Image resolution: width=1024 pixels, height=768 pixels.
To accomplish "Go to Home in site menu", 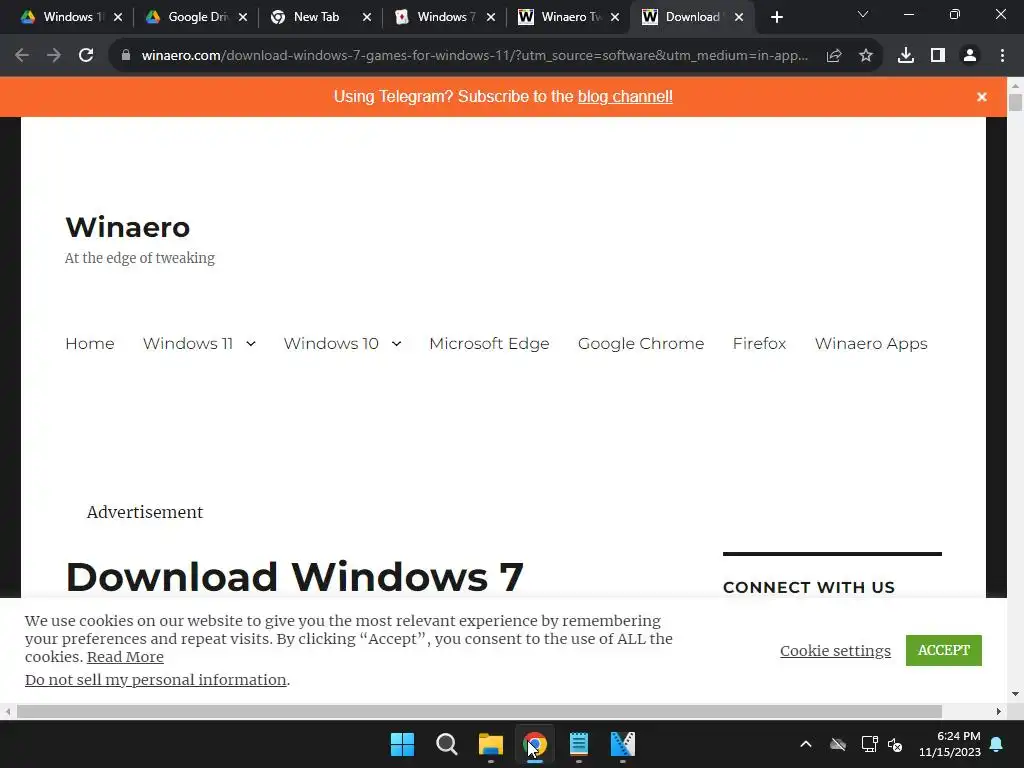I will pos(89,344).
